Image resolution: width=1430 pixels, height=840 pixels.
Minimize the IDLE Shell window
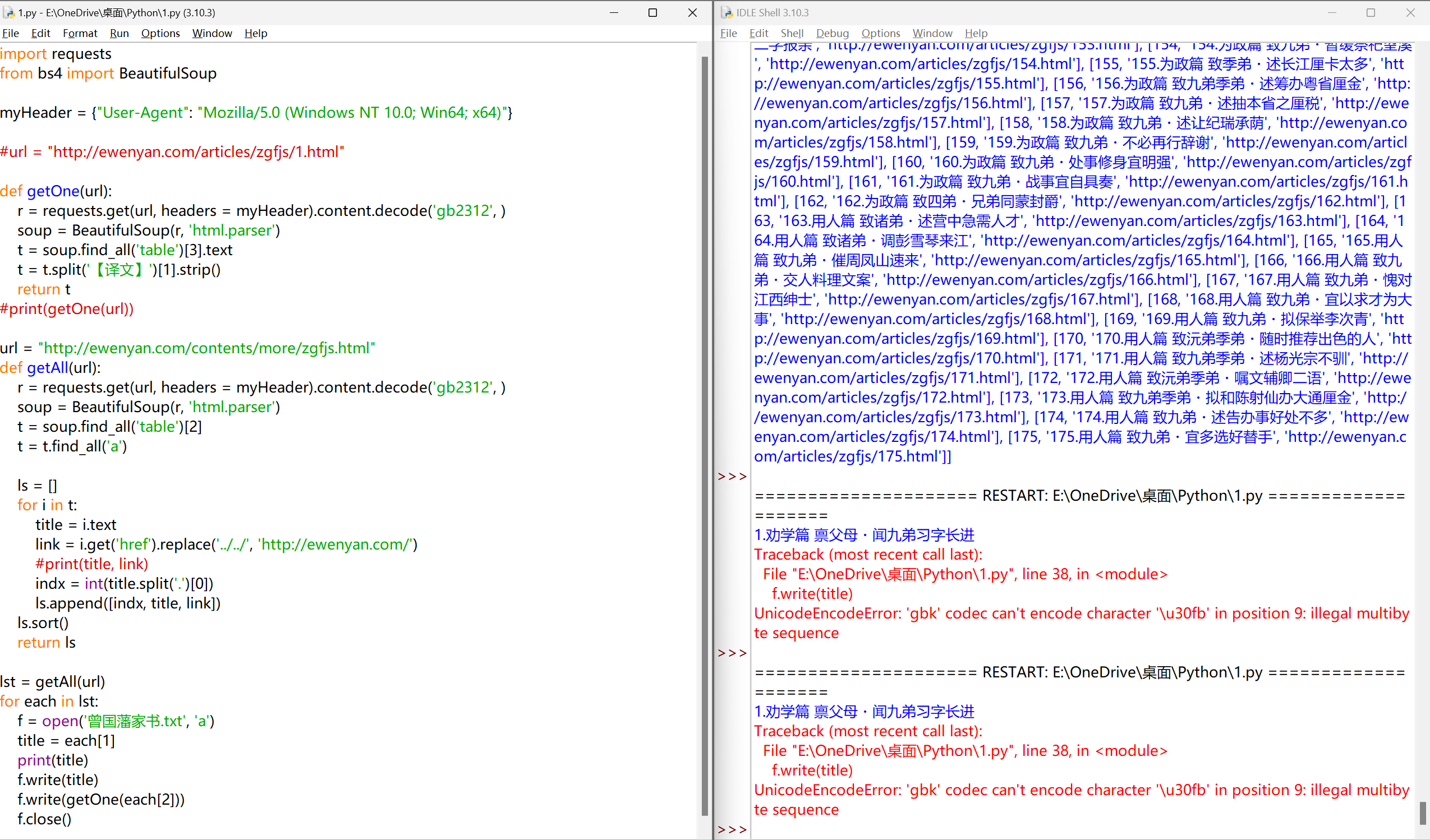tap(1332, 12)
